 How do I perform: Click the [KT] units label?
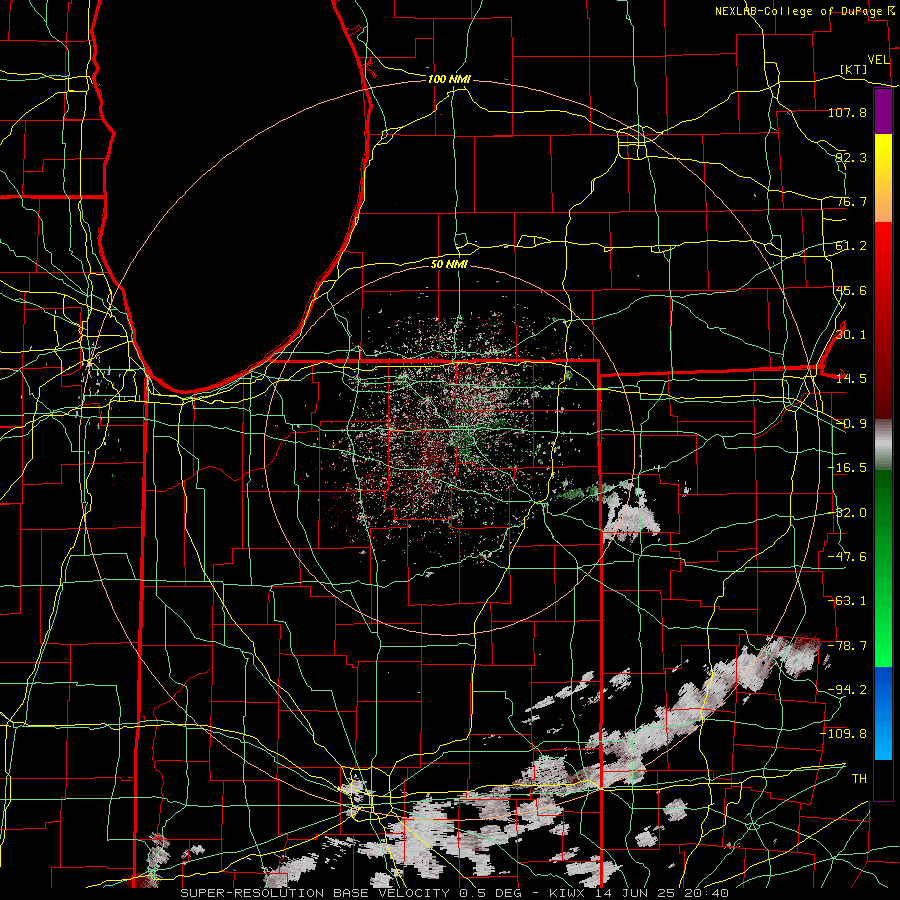[x=854, y=69]
